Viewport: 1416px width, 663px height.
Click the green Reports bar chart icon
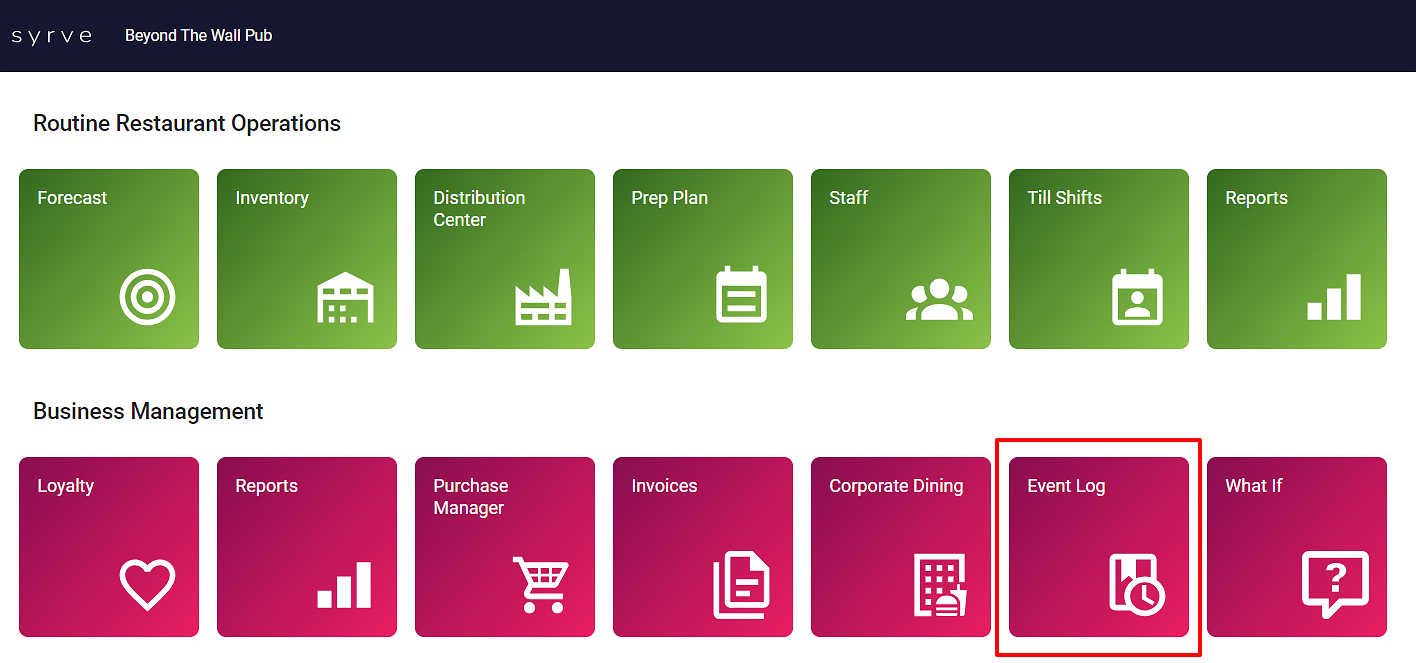click(1334, 297)
